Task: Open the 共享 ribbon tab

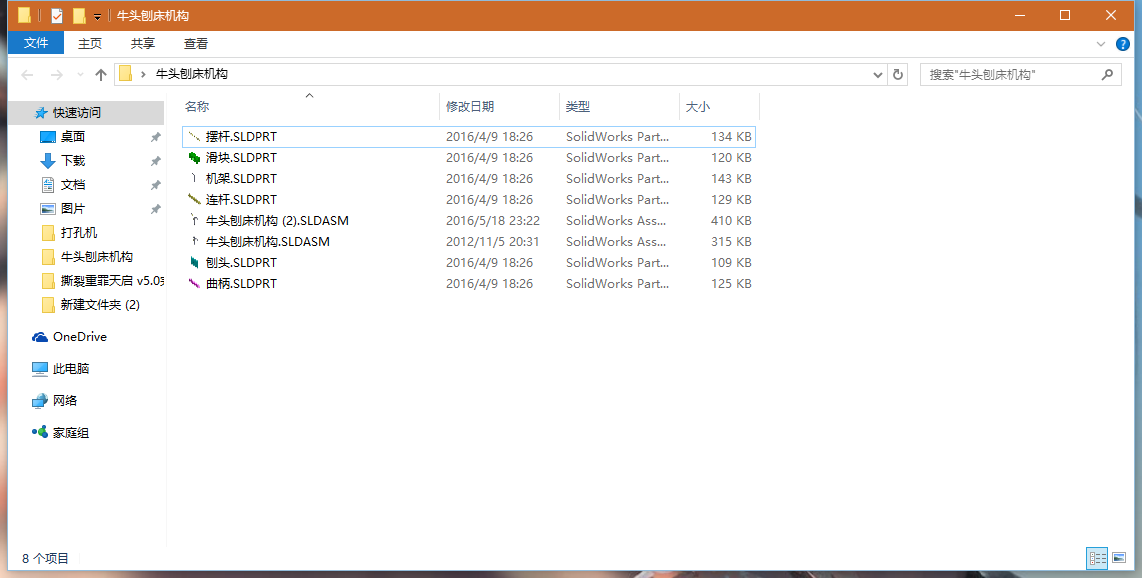Action: (143, 44)
